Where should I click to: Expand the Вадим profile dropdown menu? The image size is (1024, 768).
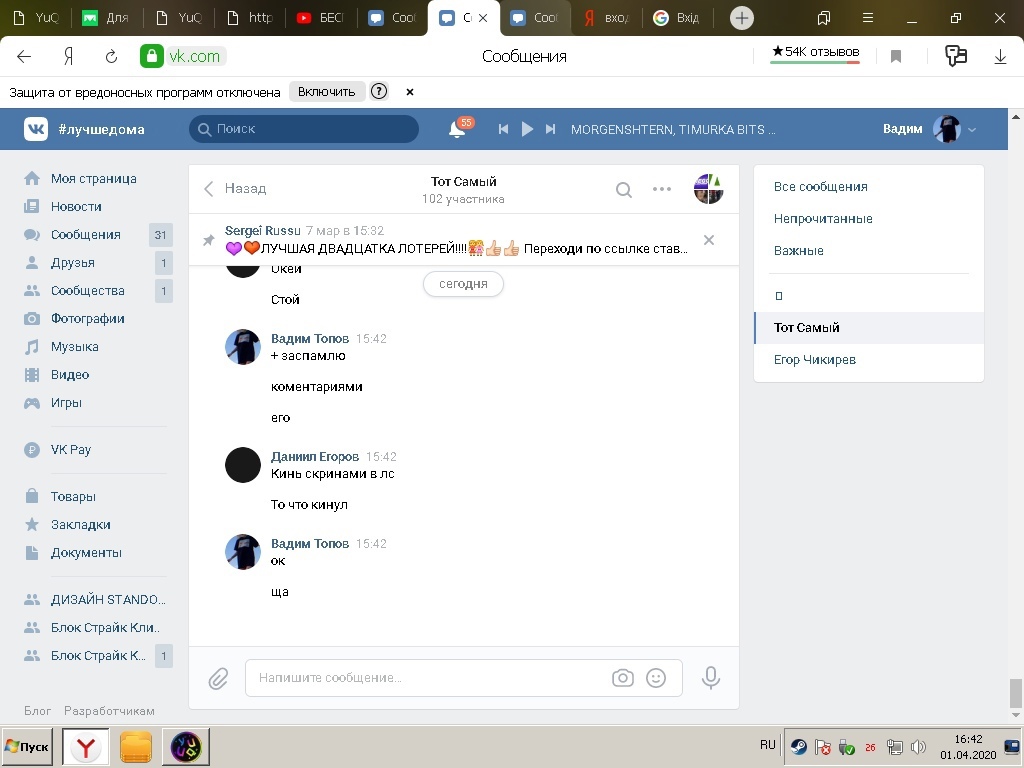tap(971, 130)
